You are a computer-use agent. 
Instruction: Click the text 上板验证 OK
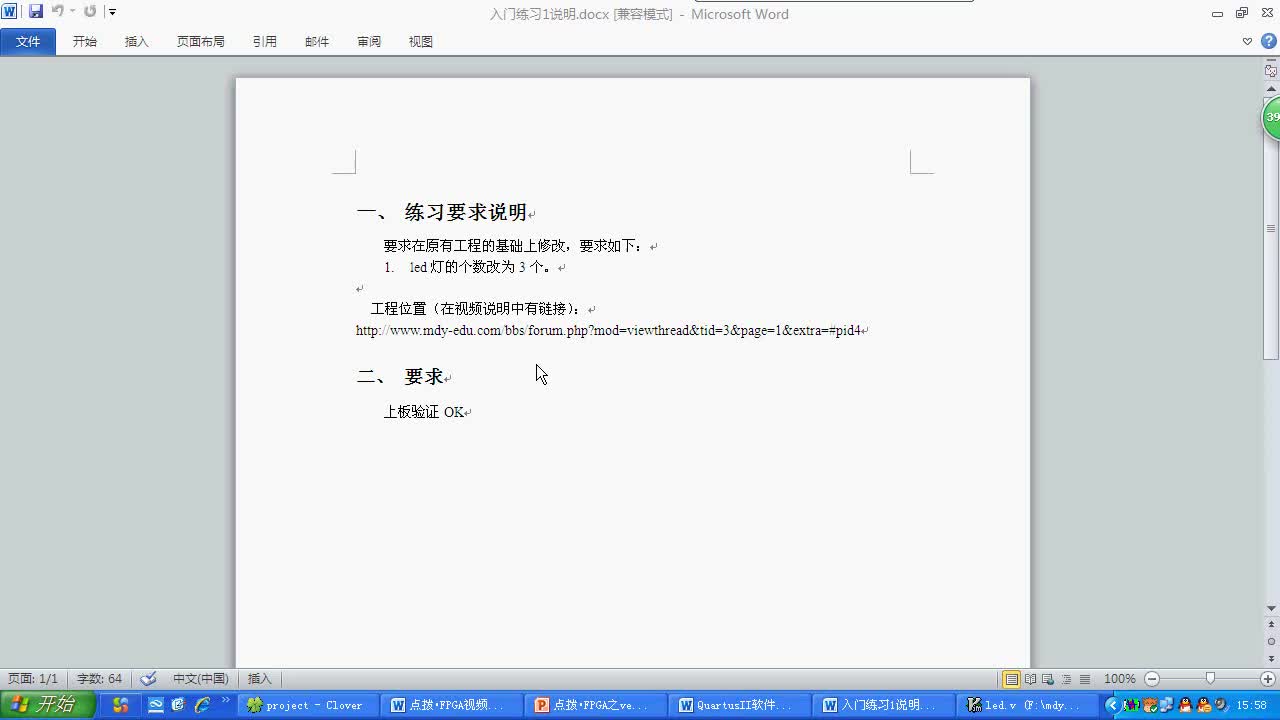424,412
